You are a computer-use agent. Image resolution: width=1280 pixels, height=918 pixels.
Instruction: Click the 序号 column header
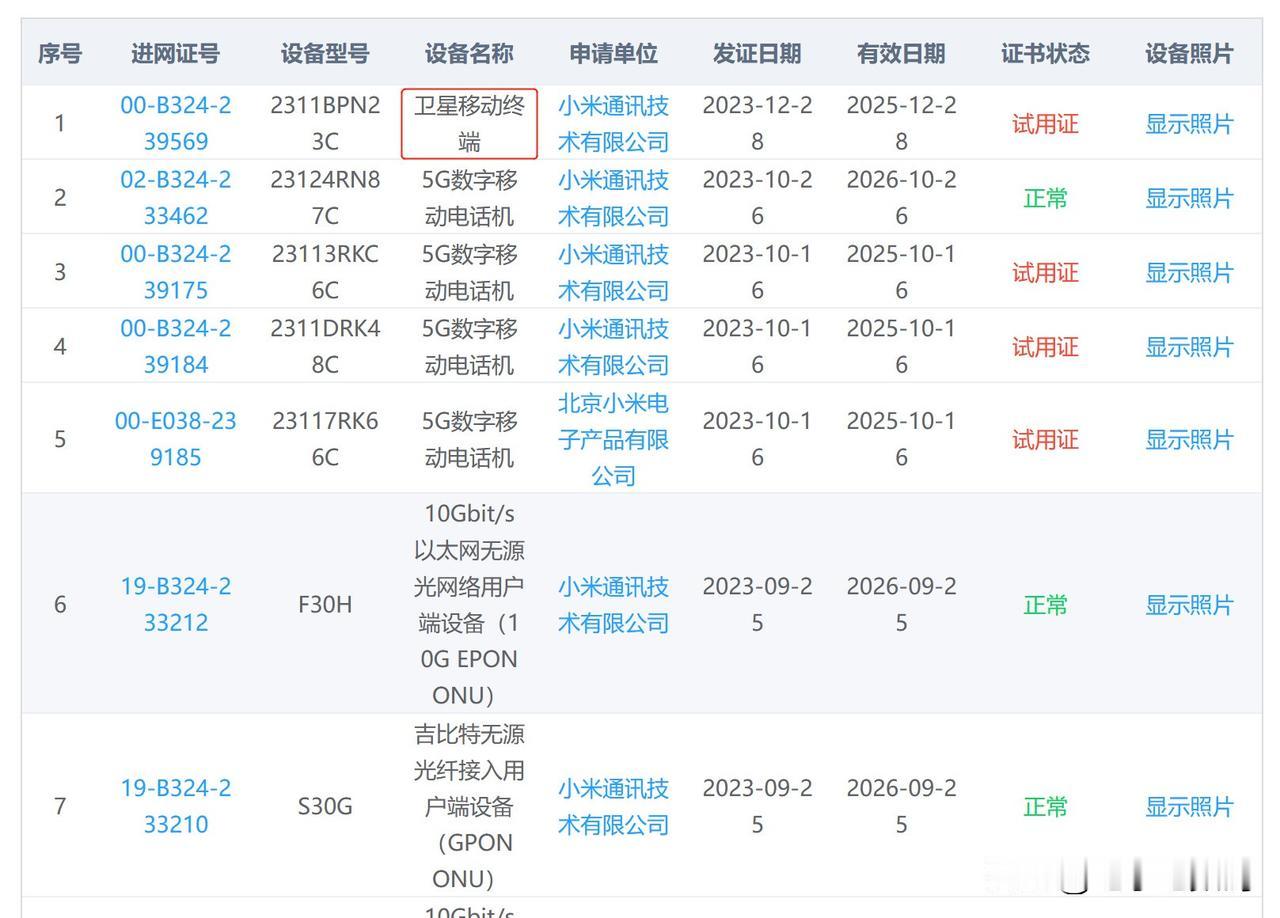click(x=60, y=53)
